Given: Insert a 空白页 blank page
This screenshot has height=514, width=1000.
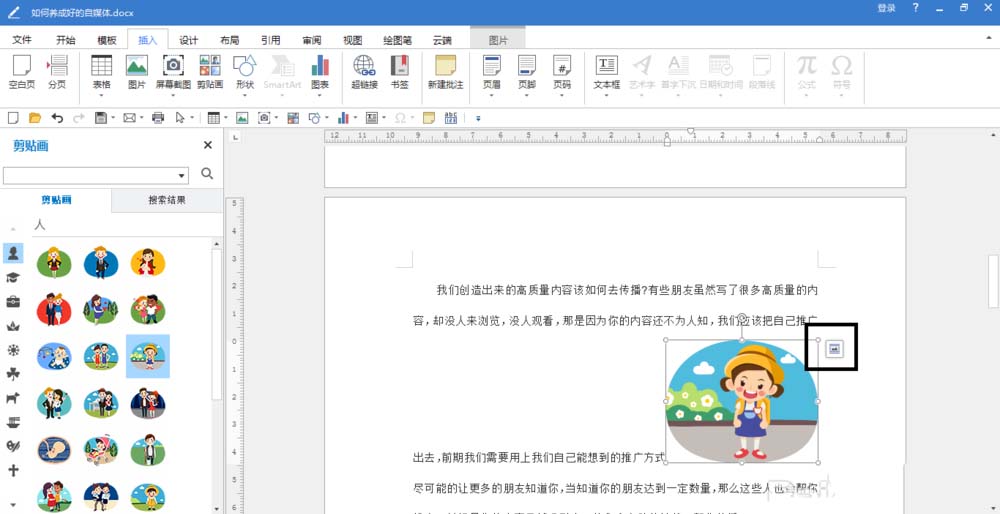Looking at the screenshot, I should coord(22,71).
